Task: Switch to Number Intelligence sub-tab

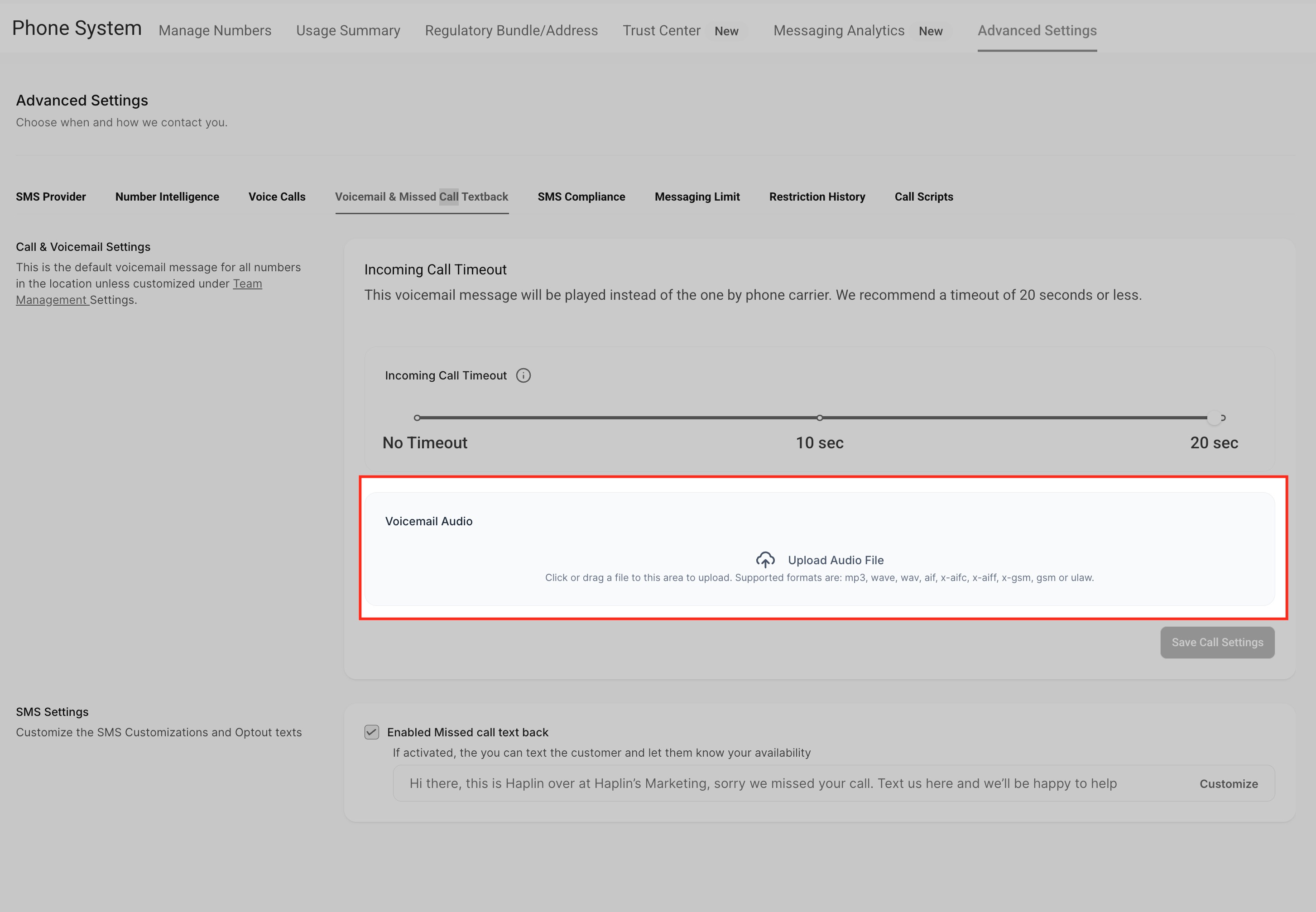Action: point(167,197)
